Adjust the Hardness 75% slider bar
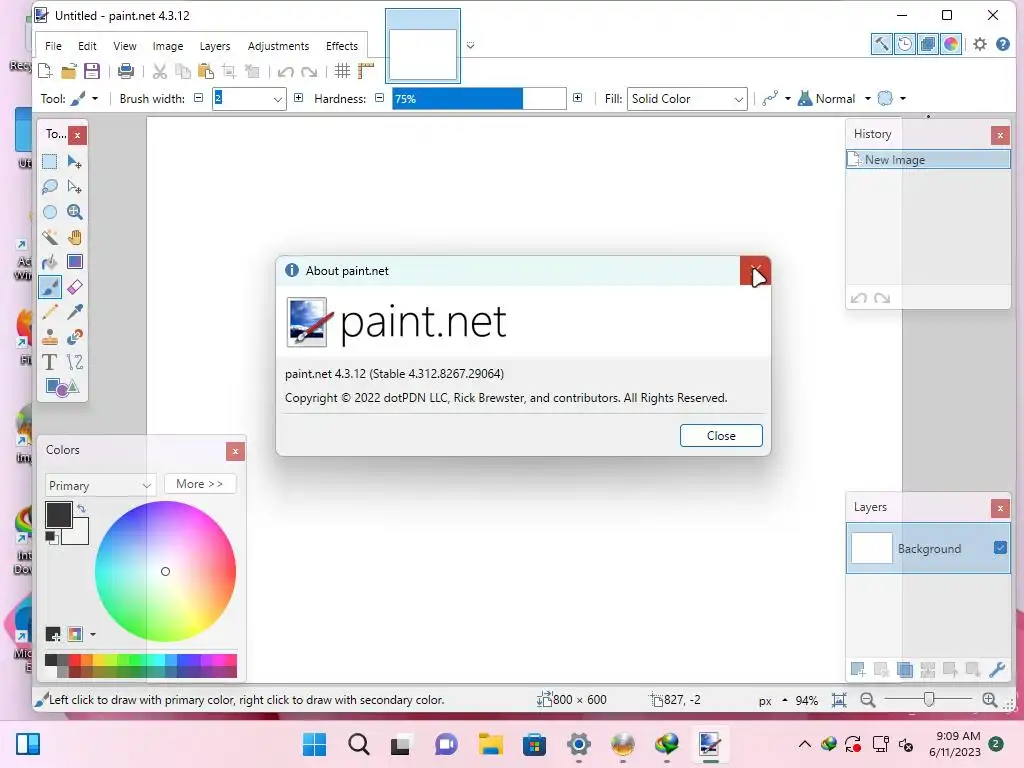The height and width of the screenshot is (768, 1024). [x=479, y=99]
